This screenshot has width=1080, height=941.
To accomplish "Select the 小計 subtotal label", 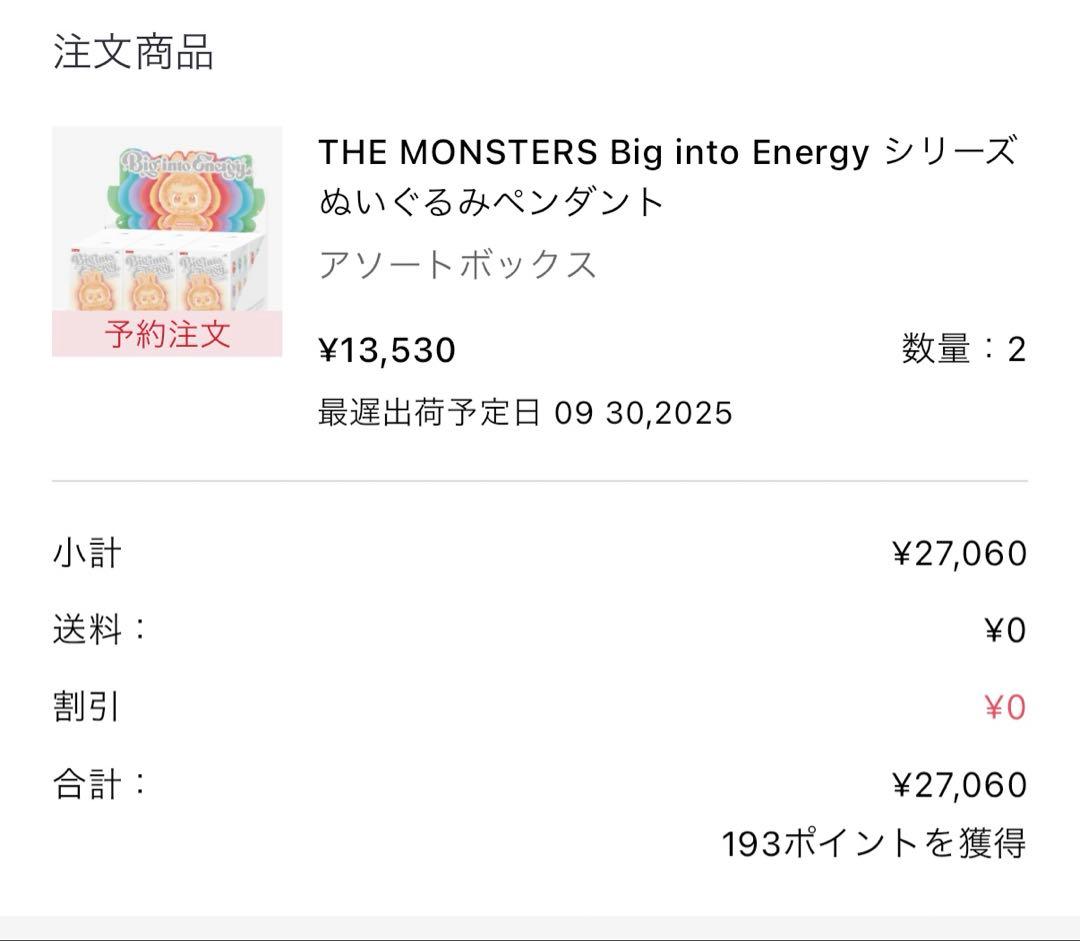I will pos(88,553).
